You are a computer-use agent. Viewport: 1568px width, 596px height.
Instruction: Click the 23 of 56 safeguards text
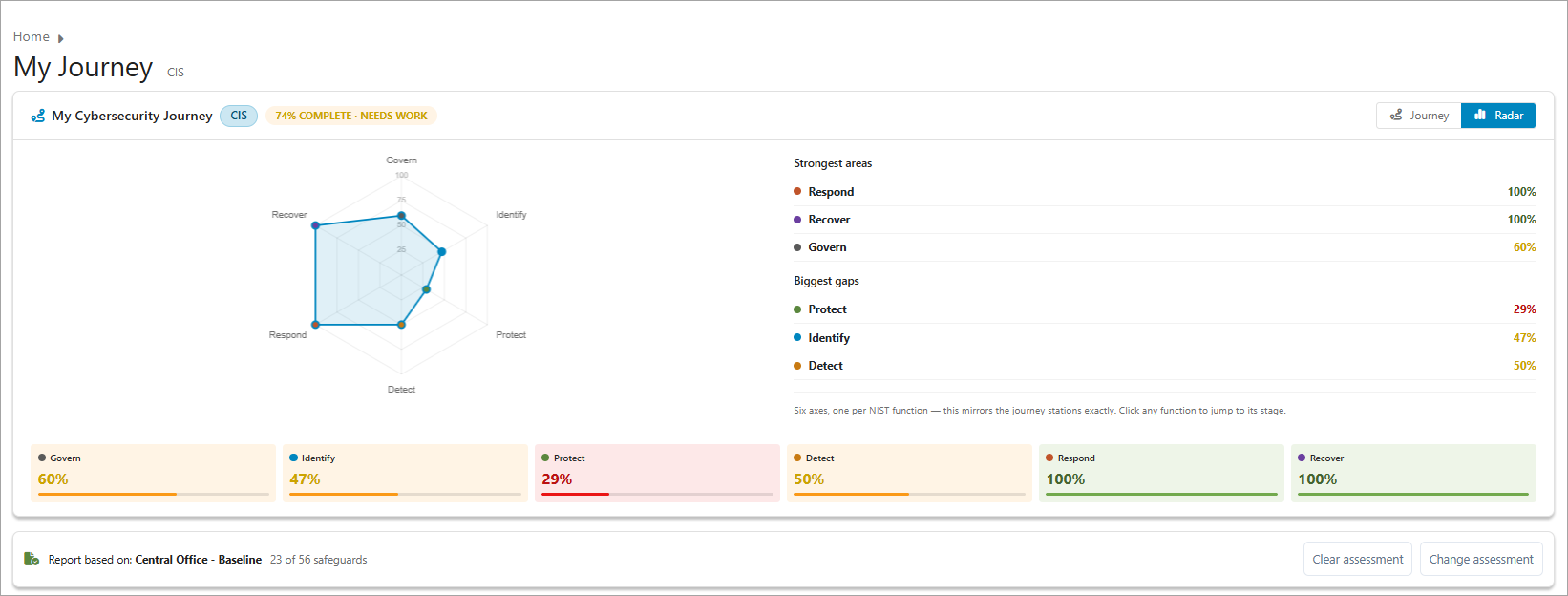(x=318, y=560)
